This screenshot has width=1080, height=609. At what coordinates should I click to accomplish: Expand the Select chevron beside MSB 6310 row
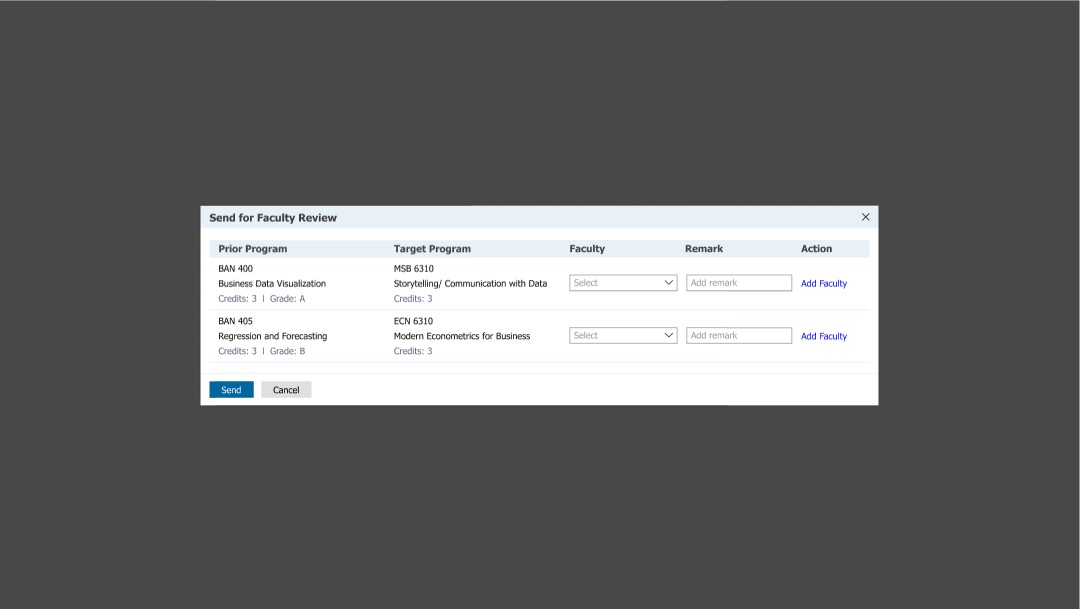(668, 282)
